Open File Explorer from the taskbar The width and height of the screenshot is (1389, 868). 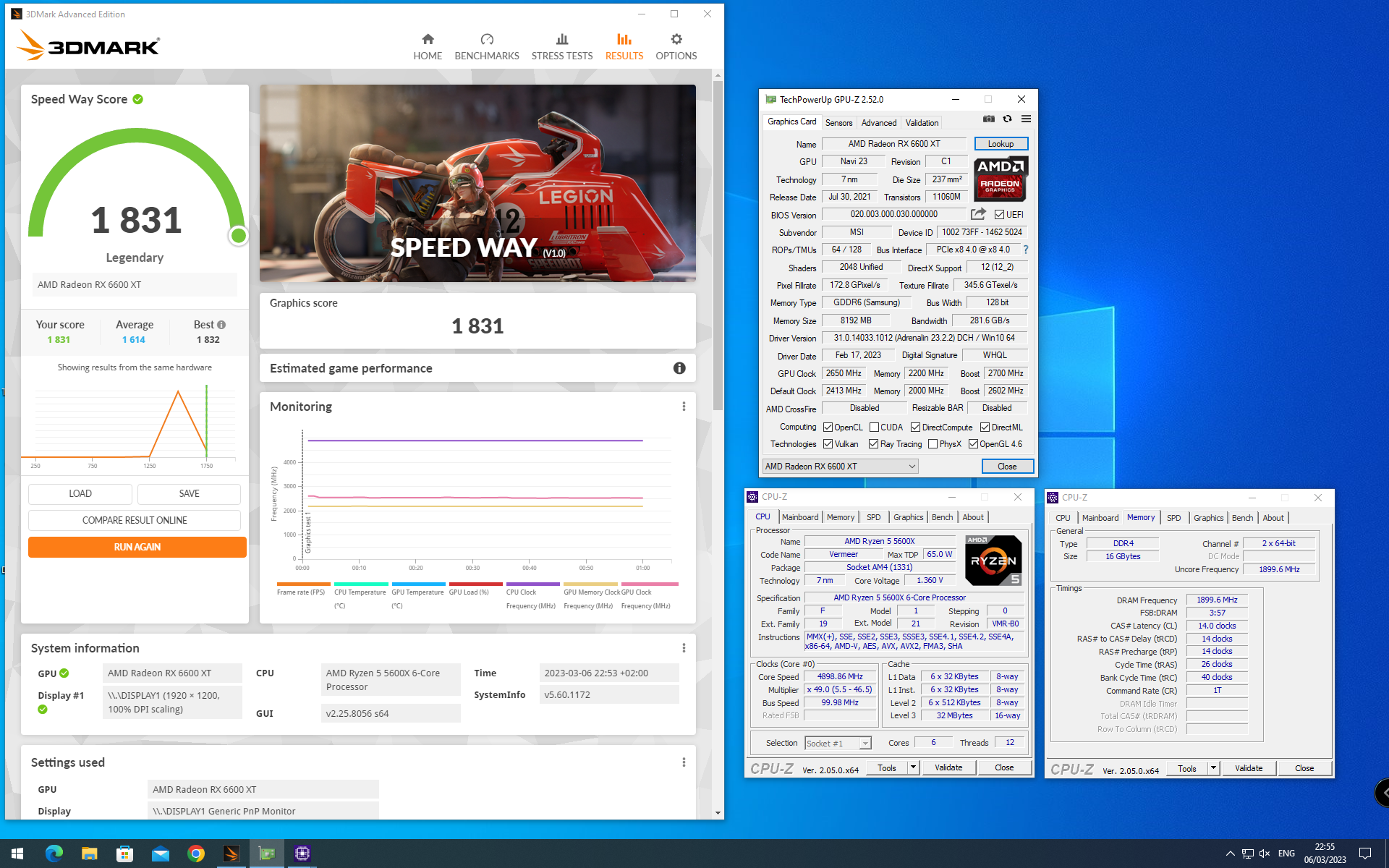point(89,854)
